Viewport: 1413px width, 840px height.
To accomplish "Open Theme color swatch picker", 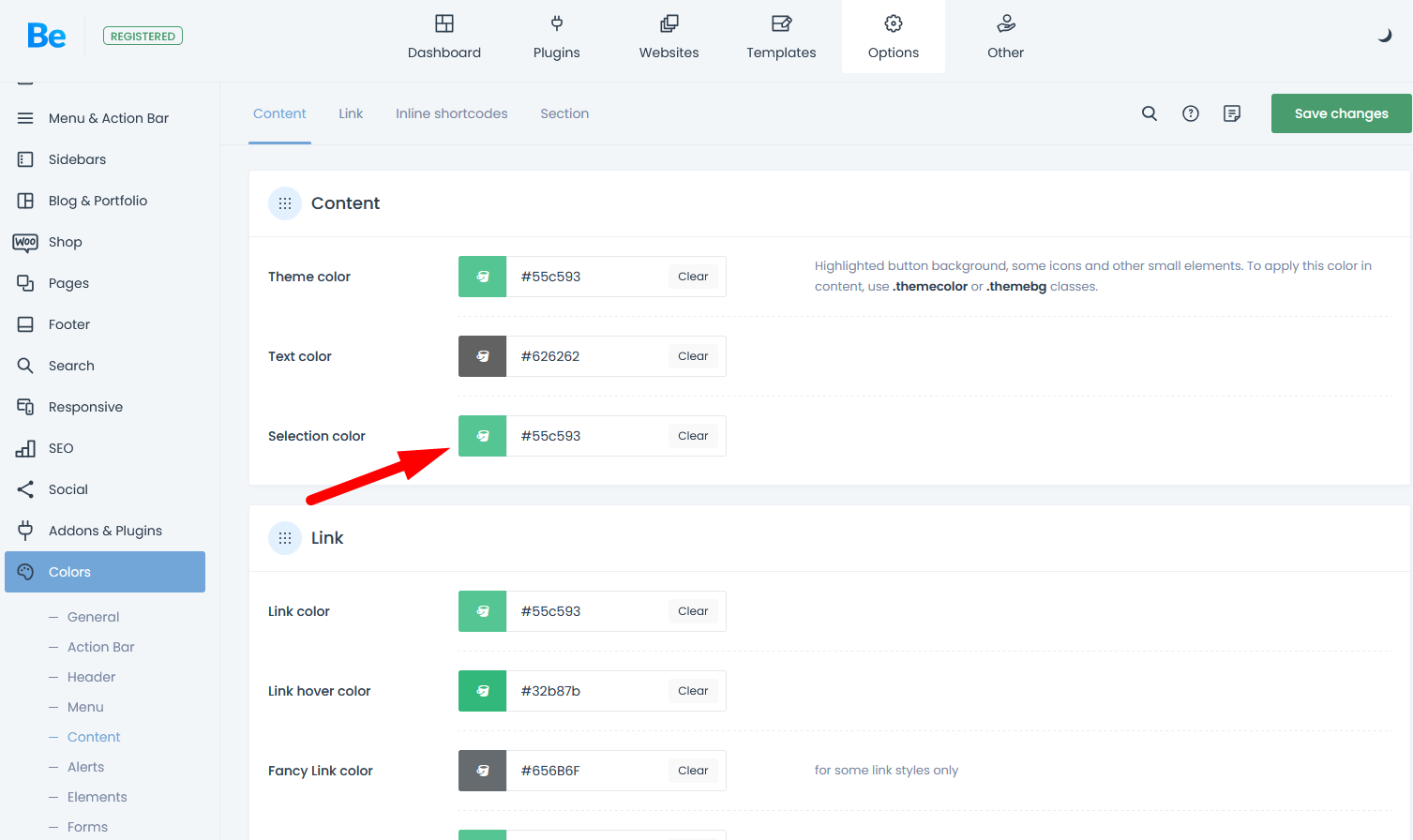I will click(483, 277).
